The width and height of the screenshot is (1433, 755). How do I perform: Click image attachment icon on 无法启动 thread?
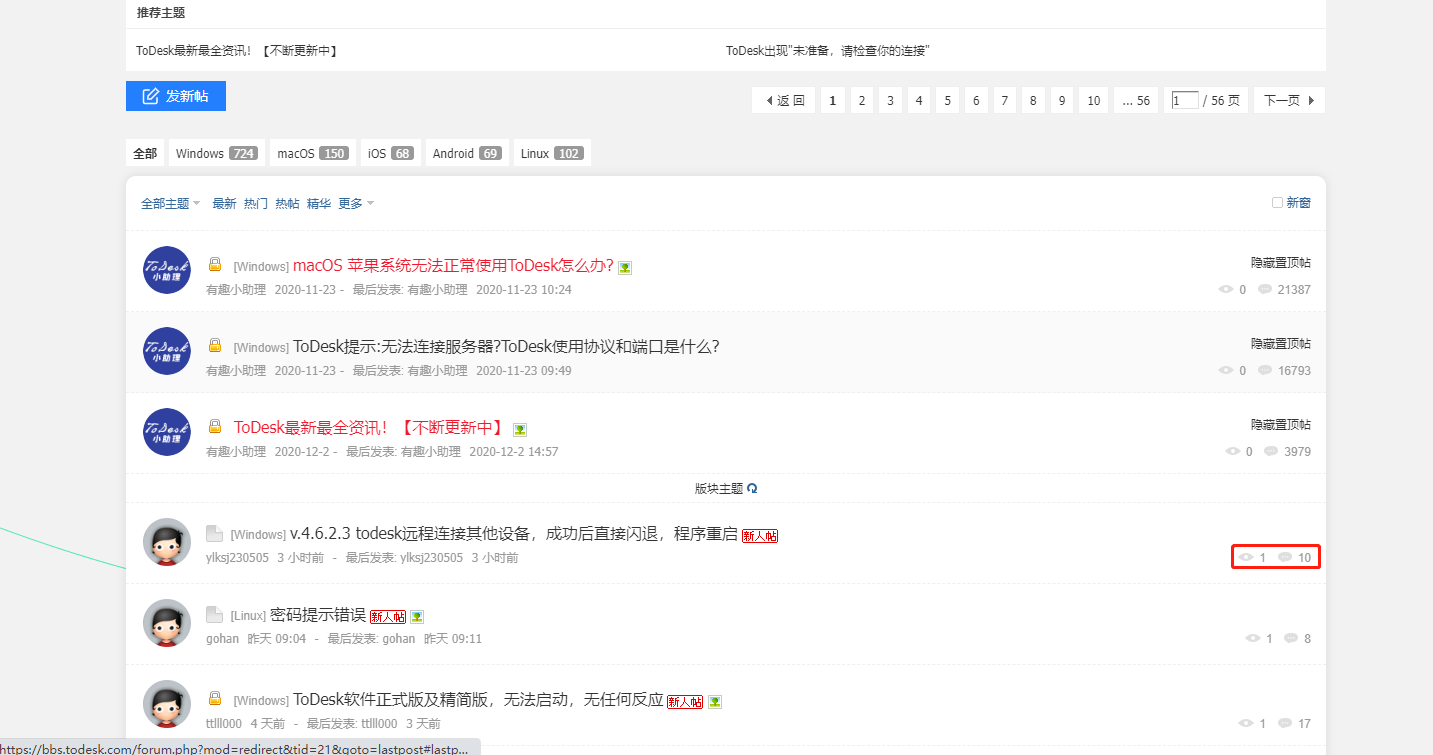click(x=715, y=702)
